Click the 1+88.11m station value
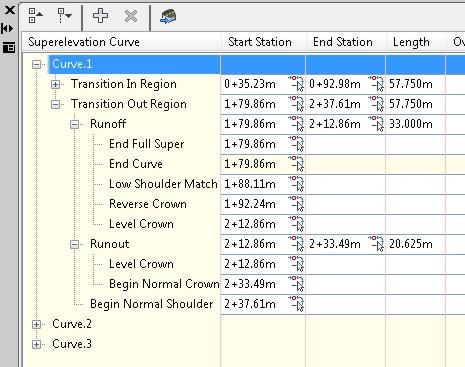This screenshot has height=367, width=465. [x=250, y=184]
